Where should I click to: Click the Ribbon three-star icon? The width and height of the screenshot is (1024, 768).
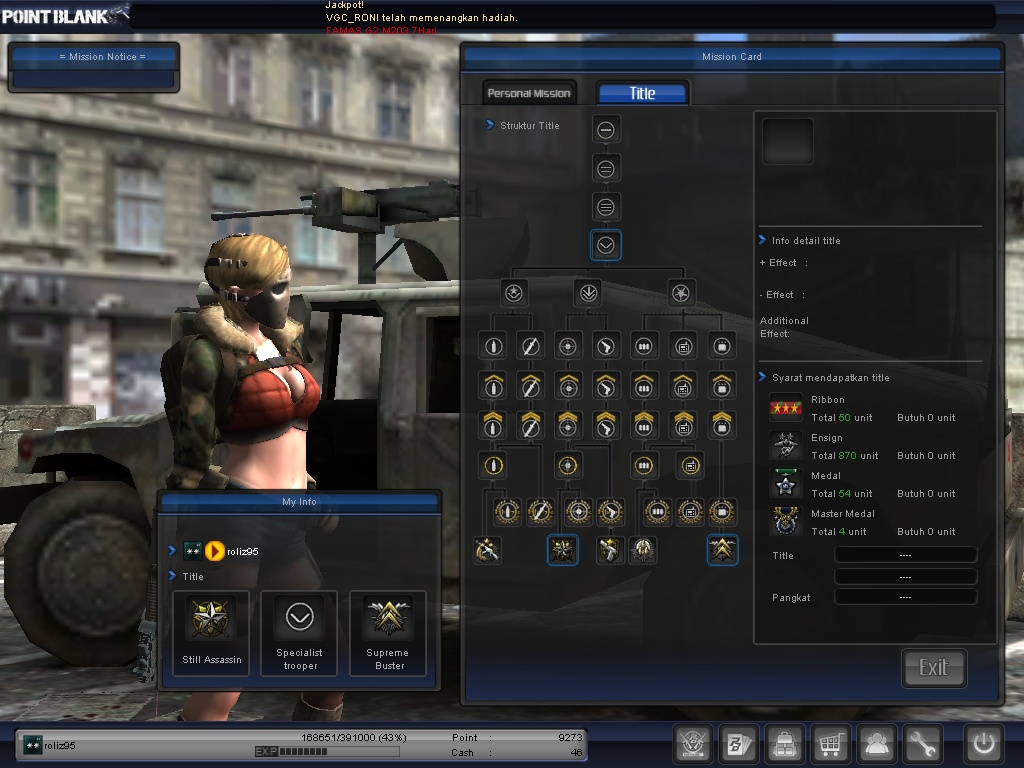[786, 408]
